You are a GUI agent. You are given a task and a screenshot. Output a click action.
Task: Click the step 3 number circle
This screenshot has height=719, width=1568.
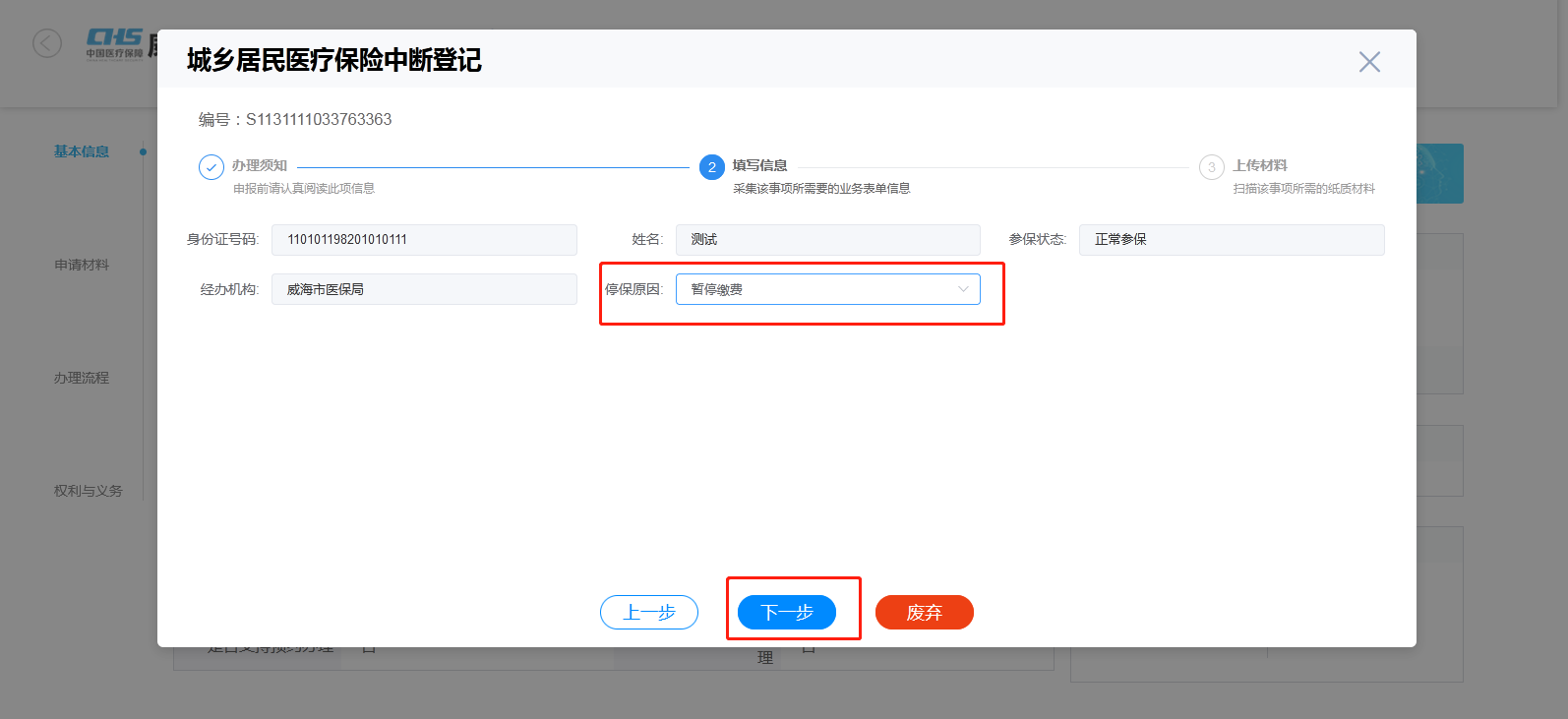click(1211, 167)
